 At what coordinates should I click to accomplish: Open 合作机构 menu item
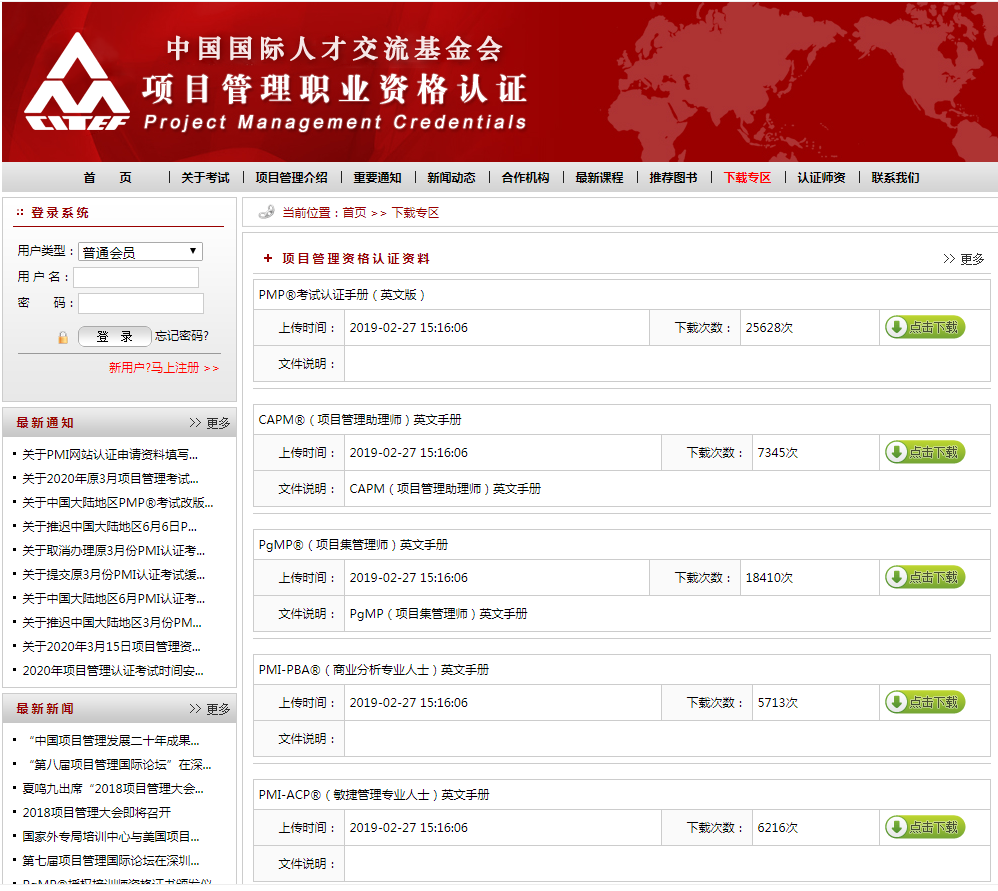[525, 178]
